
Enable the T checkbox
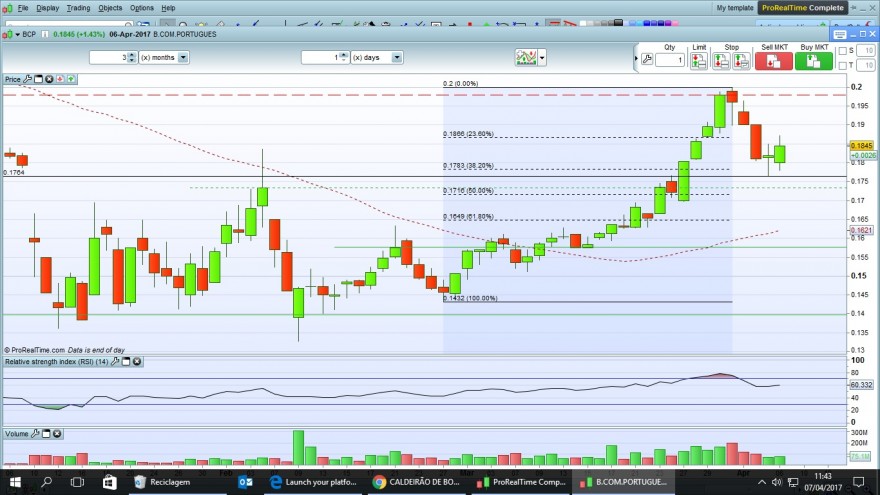click(842, 65)
